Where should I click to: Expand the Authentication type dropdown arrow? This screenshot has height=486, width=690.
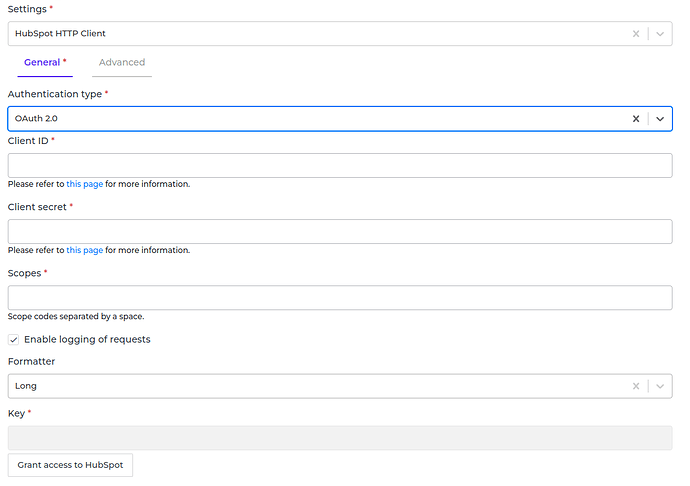(660, 119)
